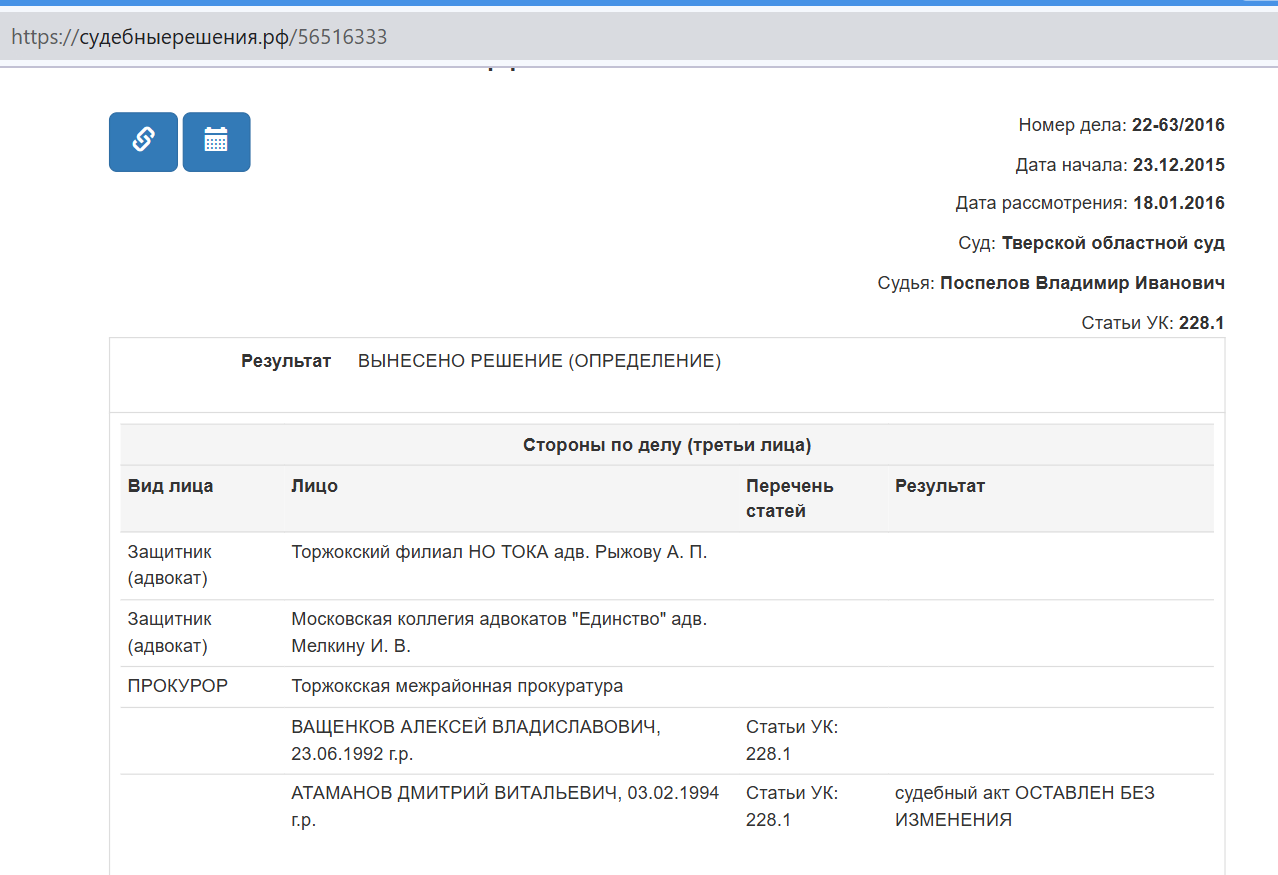
Task: Click the browser address bar URL
Action: (199, 37)
